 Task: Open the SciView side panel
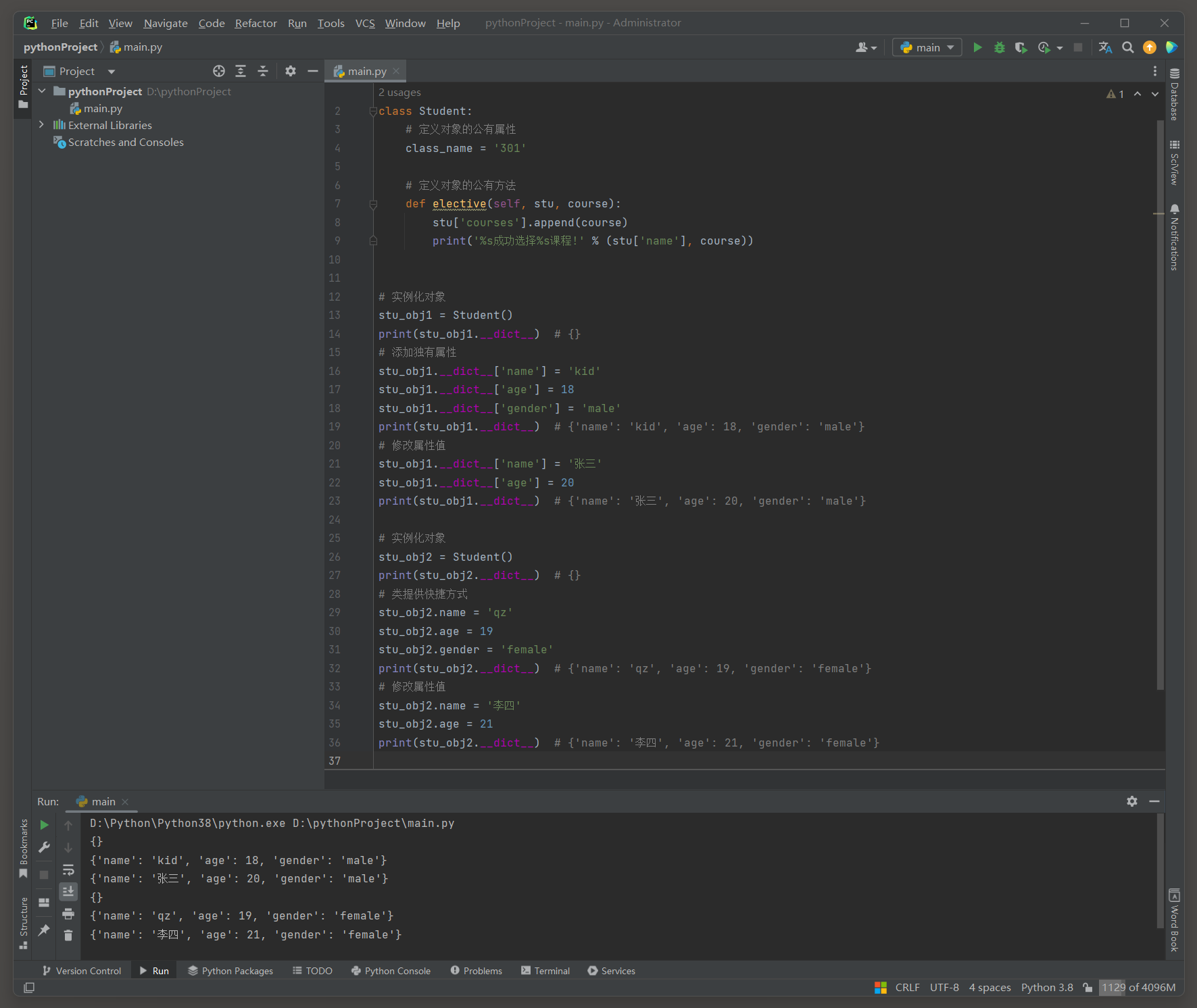(x=1175, y=162)
